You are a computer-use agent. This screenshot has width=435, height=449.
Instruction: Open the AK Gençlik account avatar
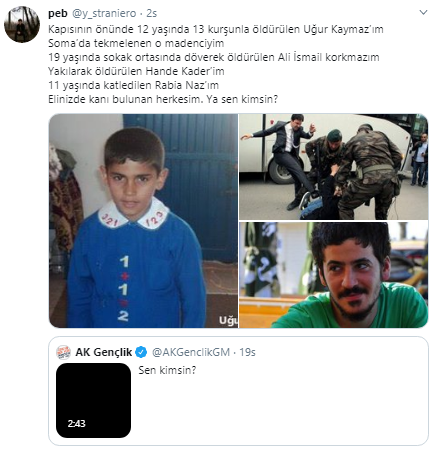[x=63, y=352]
